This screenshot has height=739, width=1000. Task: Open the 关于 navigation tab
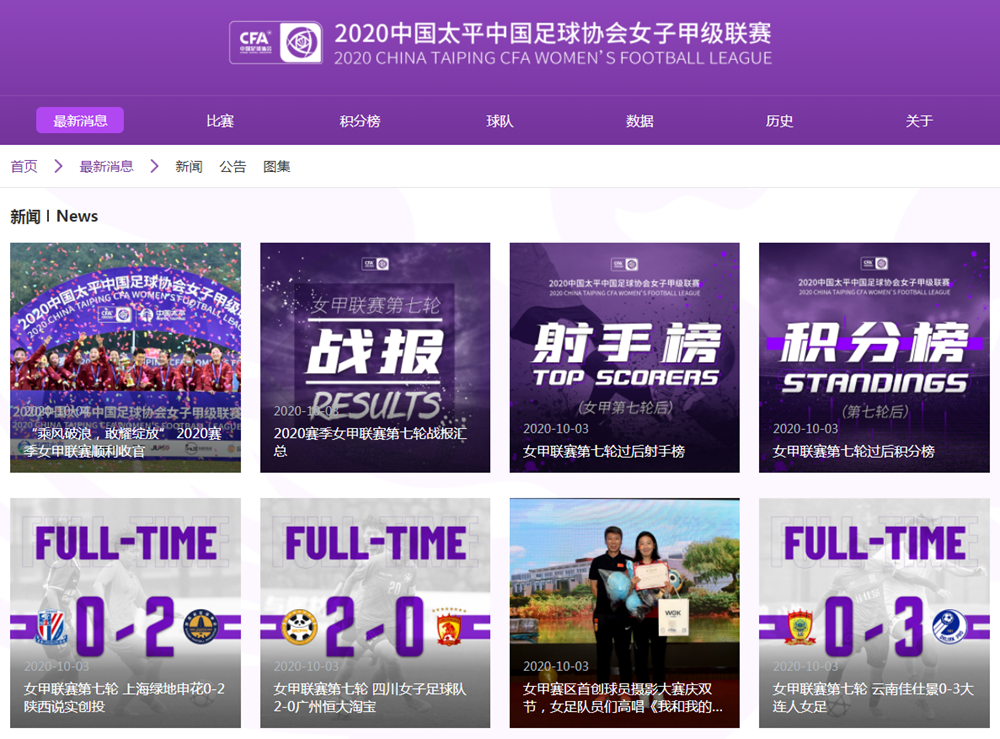(x=919, y=121)
